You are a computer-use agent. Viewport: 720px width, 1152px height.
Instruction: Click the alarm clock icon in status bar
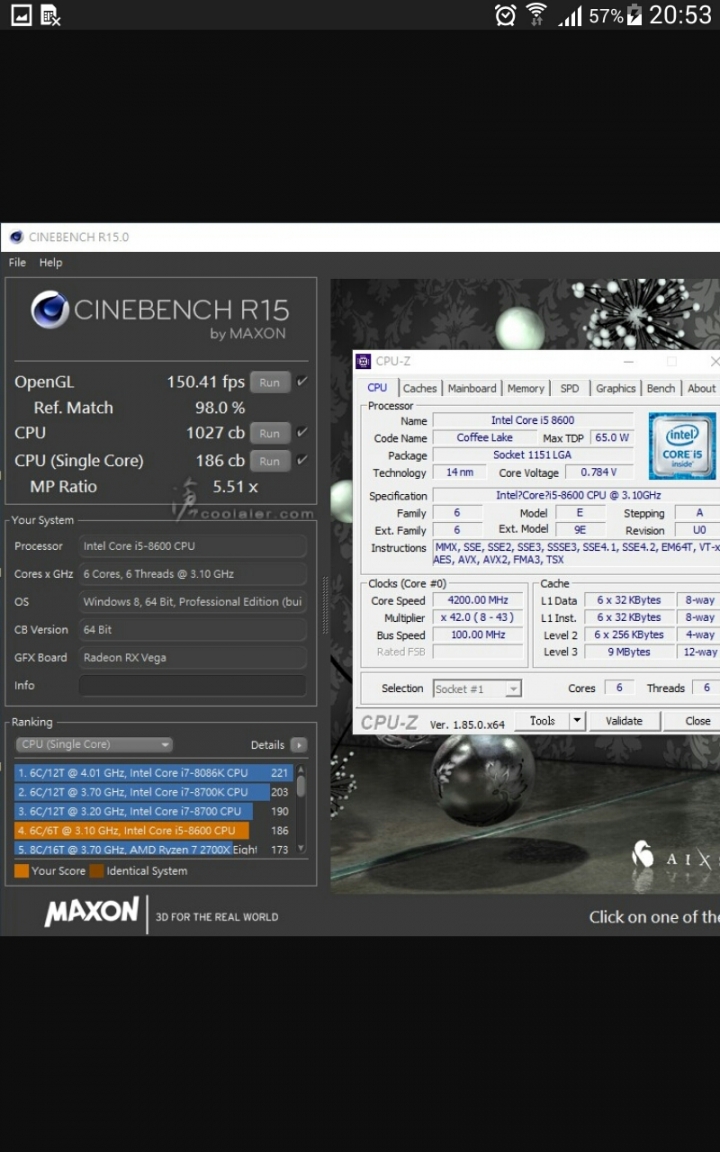point(505,15)
